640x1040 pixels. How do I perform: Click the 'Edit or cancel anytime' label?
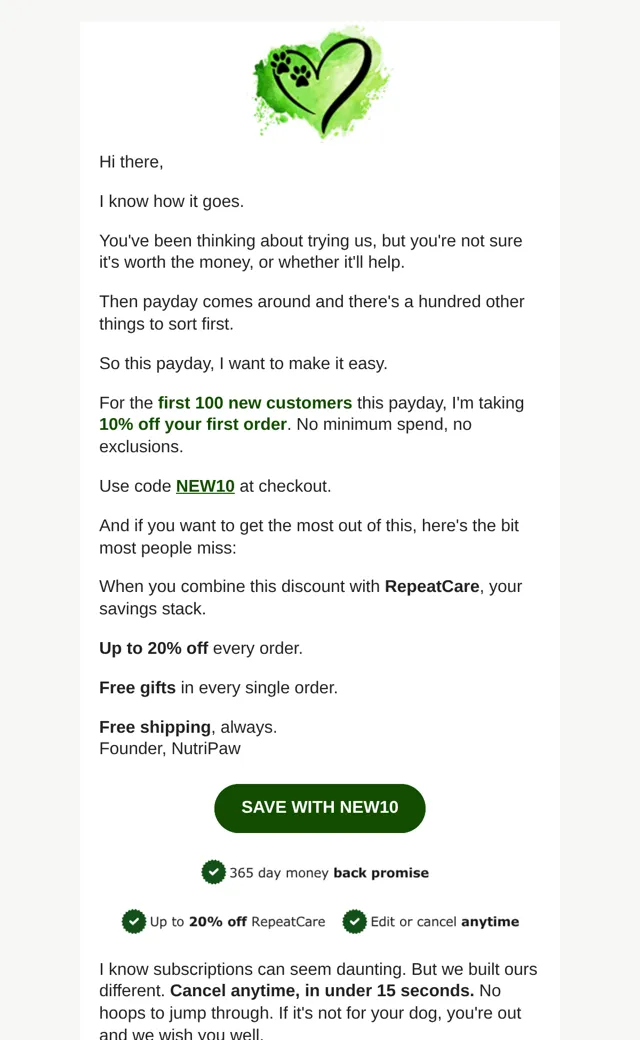click(444, 922)
